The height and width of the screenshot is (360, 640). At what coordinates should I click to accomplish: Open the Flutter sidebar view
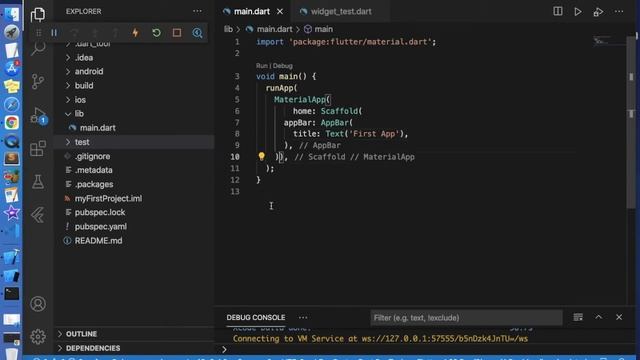tap(38, 215)
